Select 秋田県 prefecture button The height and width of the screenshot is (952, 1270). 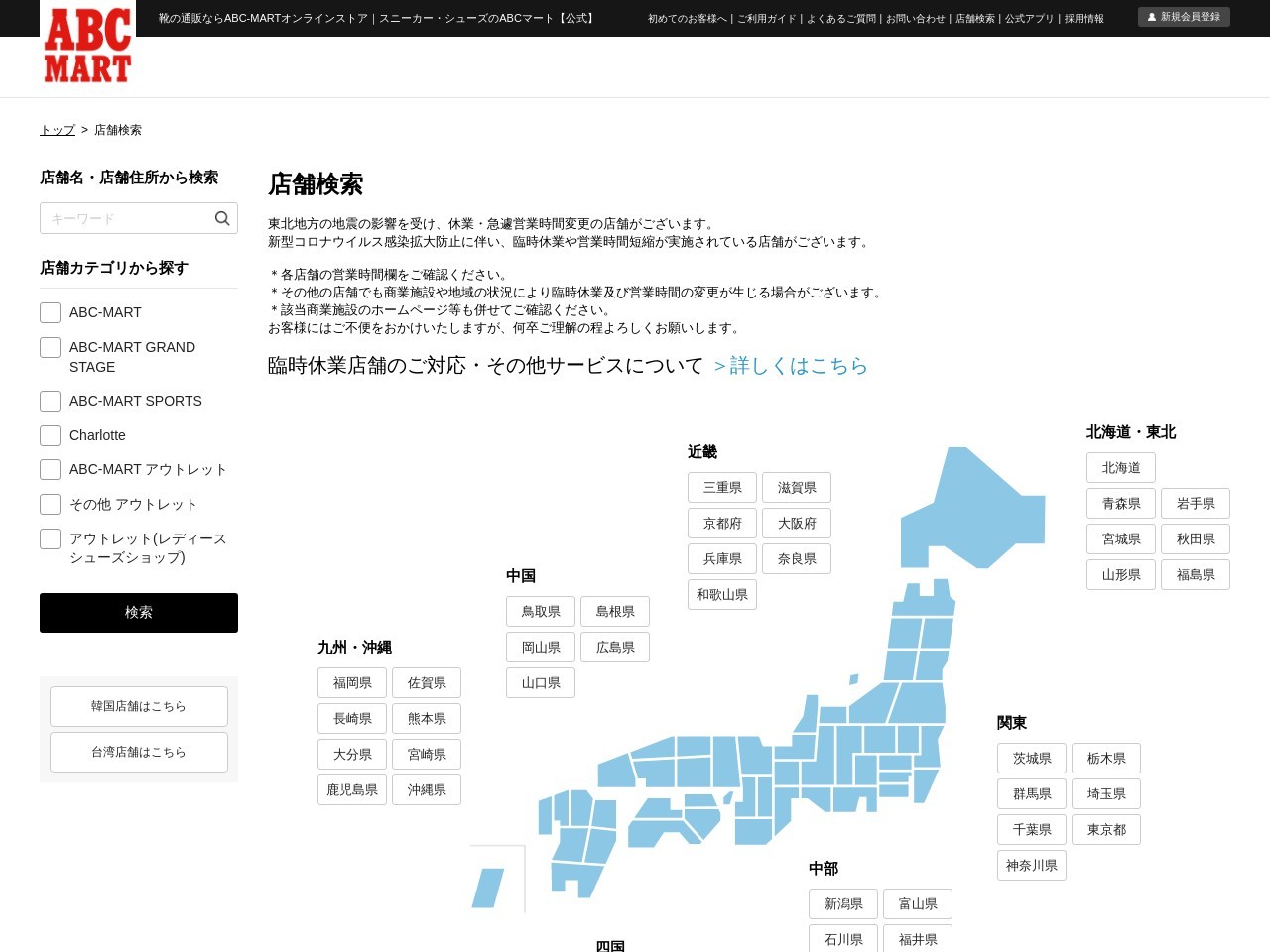coord(1196,539)
